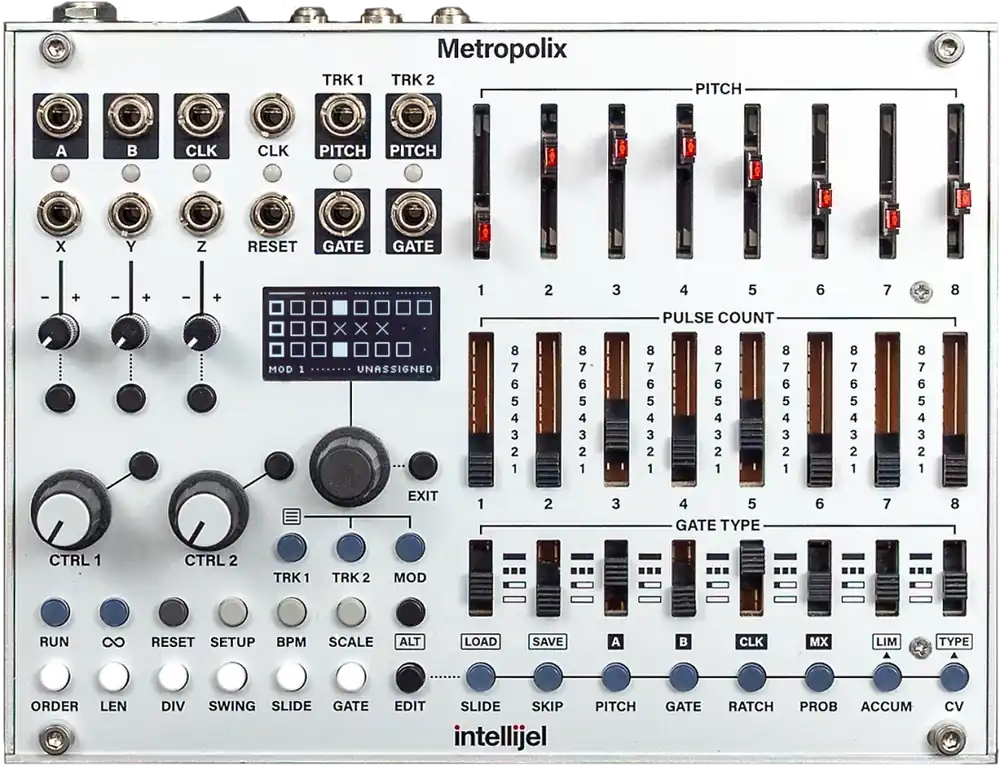The width and height of the screenshot is (1000, 766).
Task: Click the intellijel logo
Action: 500,737
